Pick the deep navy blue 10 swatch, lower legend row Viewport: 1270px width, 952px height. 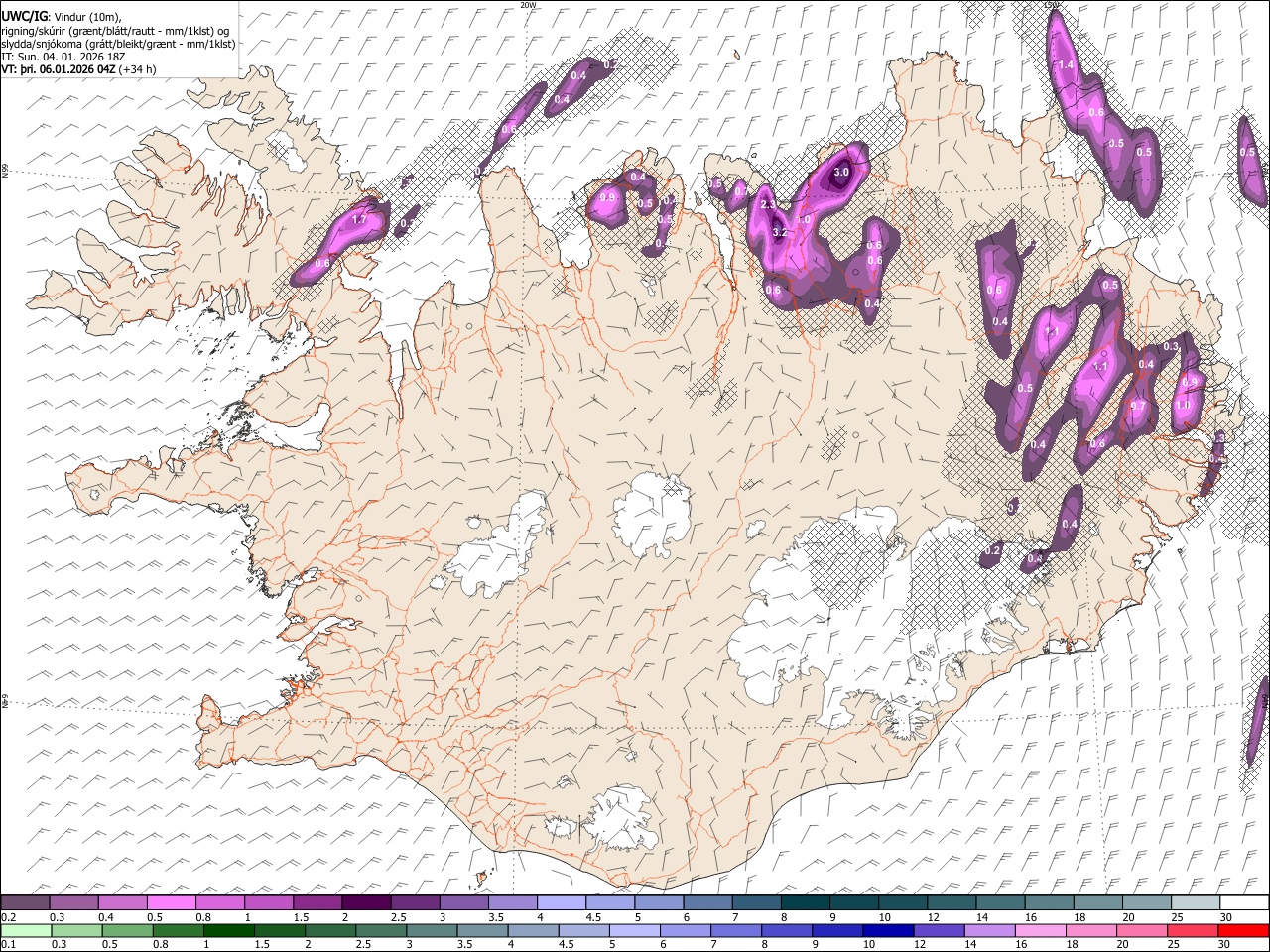pyautogui.click(x=887, y=930)
